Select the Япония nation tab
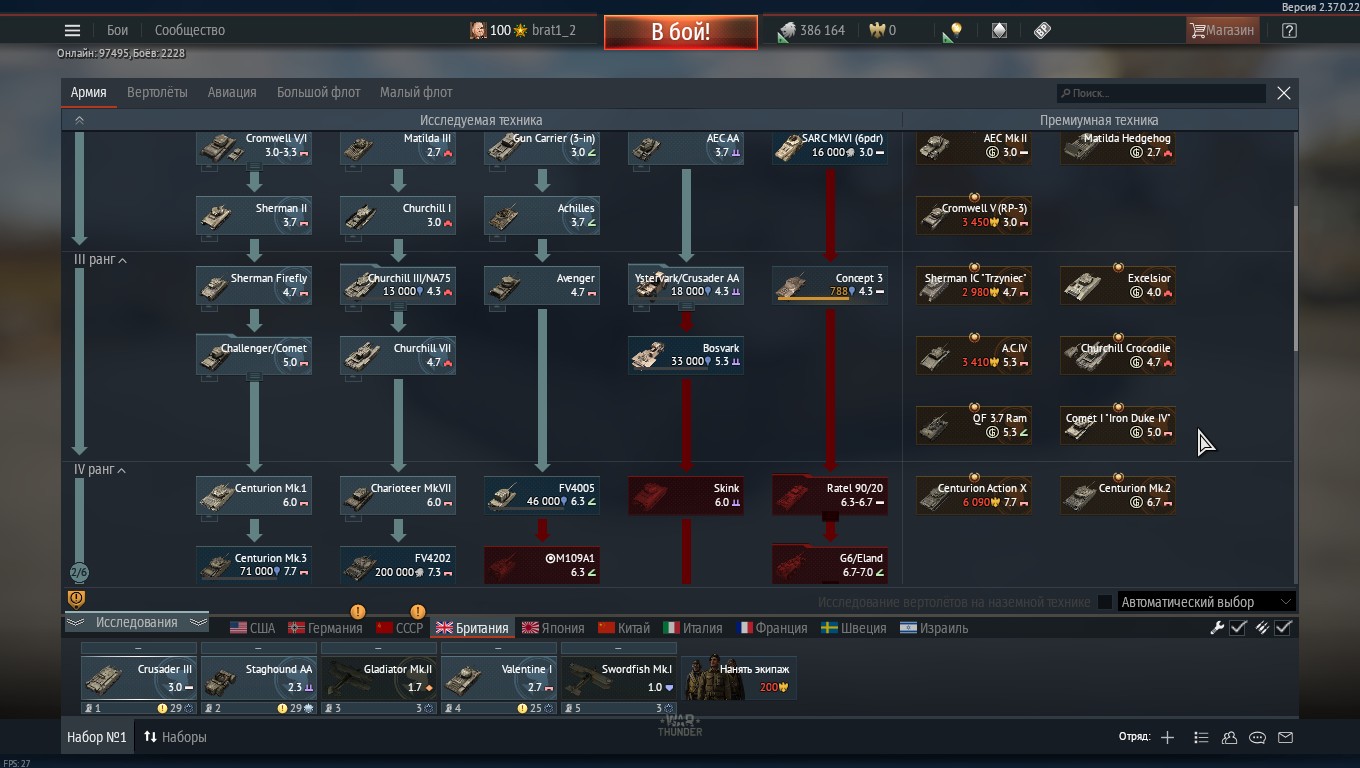Viewport: 1360px width, 768px height. click(x=553, y=628)
